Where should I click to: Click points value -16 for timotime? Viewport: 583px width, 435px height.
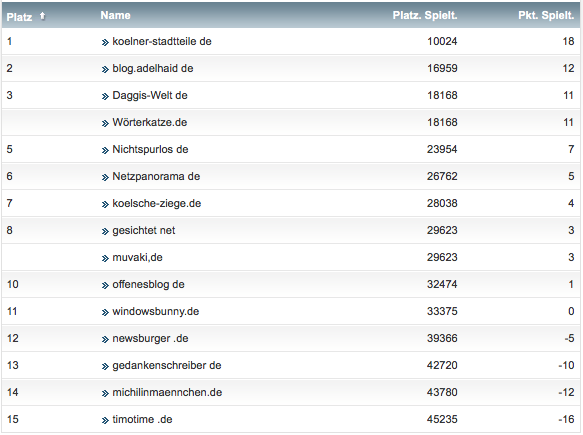coord(566,419)
